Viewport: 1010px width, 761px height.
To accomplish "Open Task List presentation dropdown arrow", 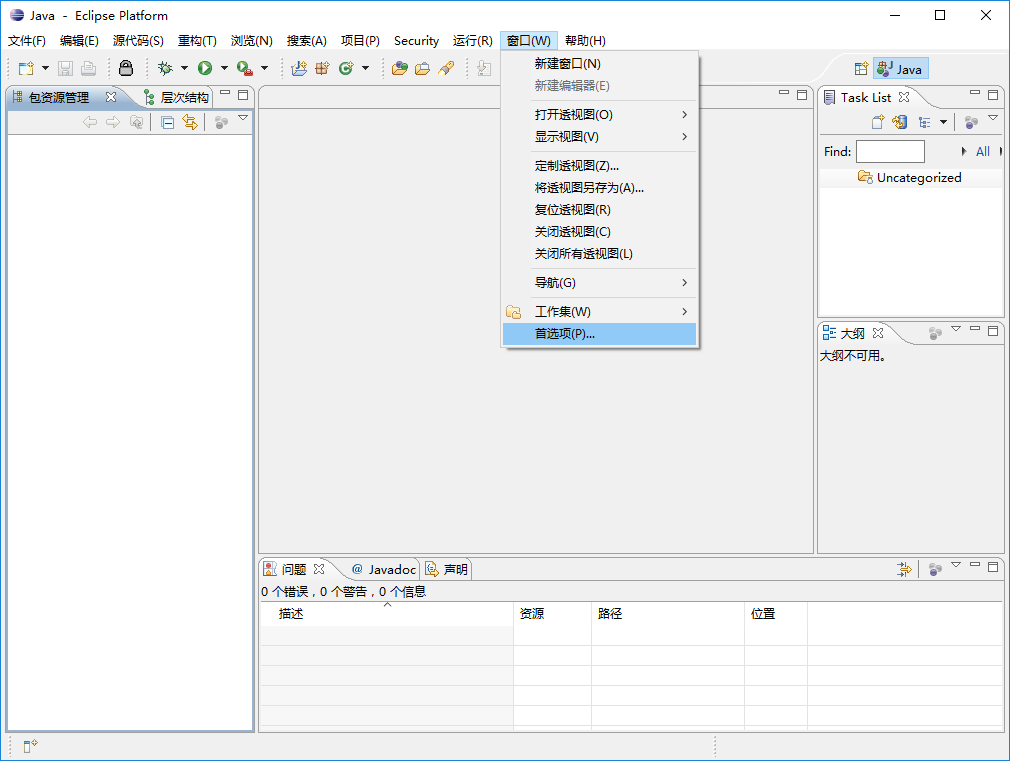I will point(944,122).
